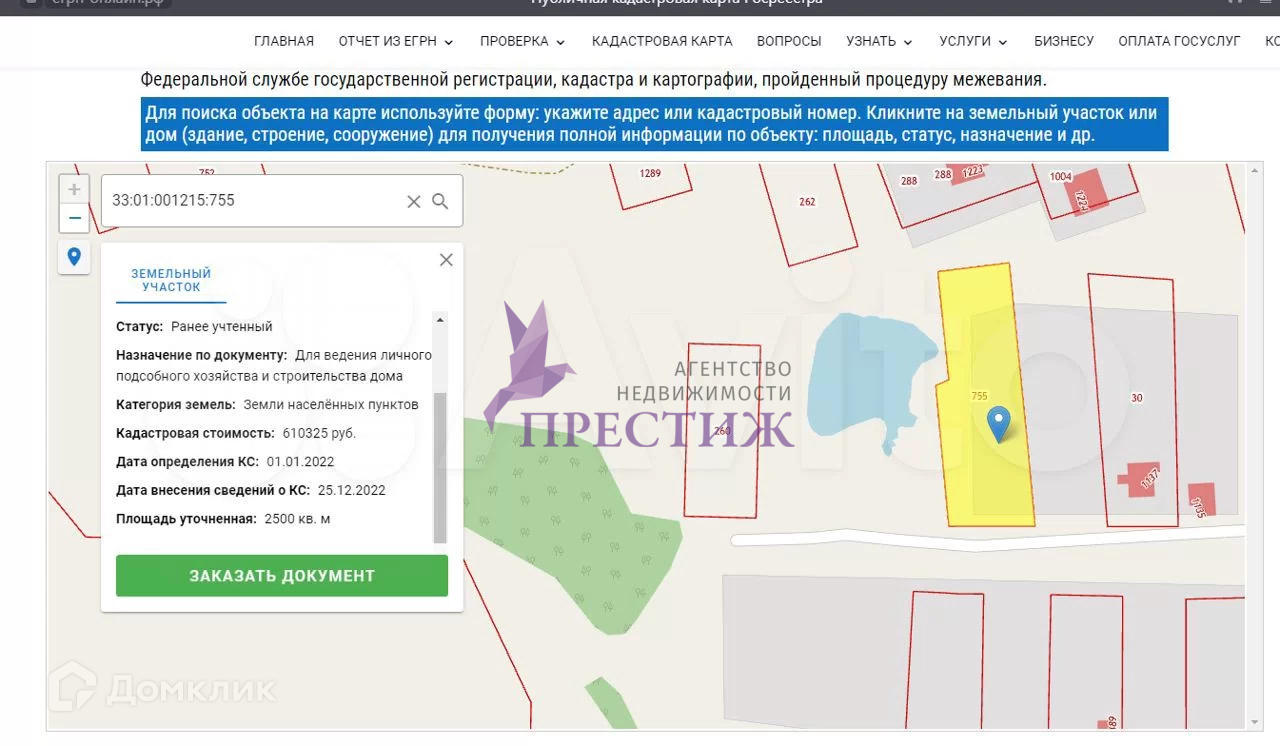
Task: Click the date '25.12.2022' in the panel
Action: coord(351,491)
